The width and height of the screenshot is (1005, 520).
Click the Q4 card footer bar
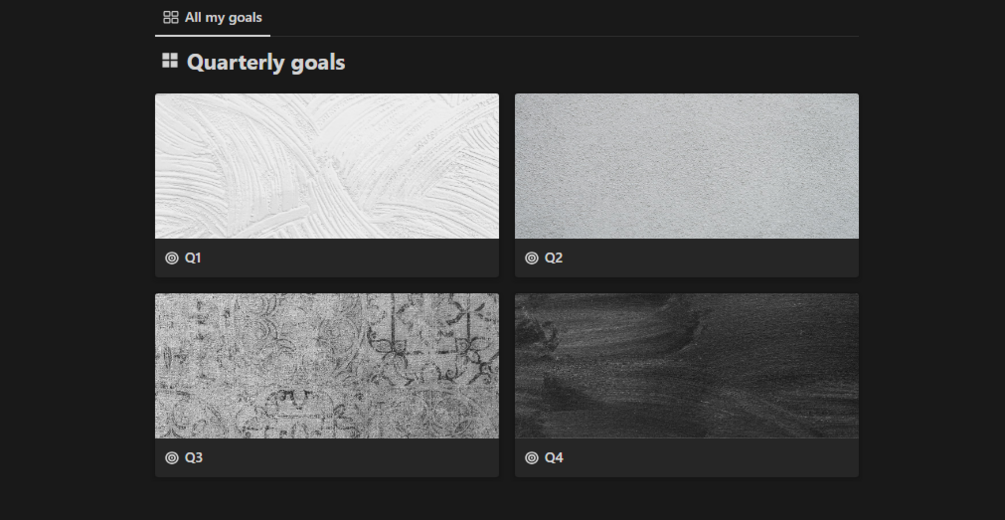coord(686,458)
